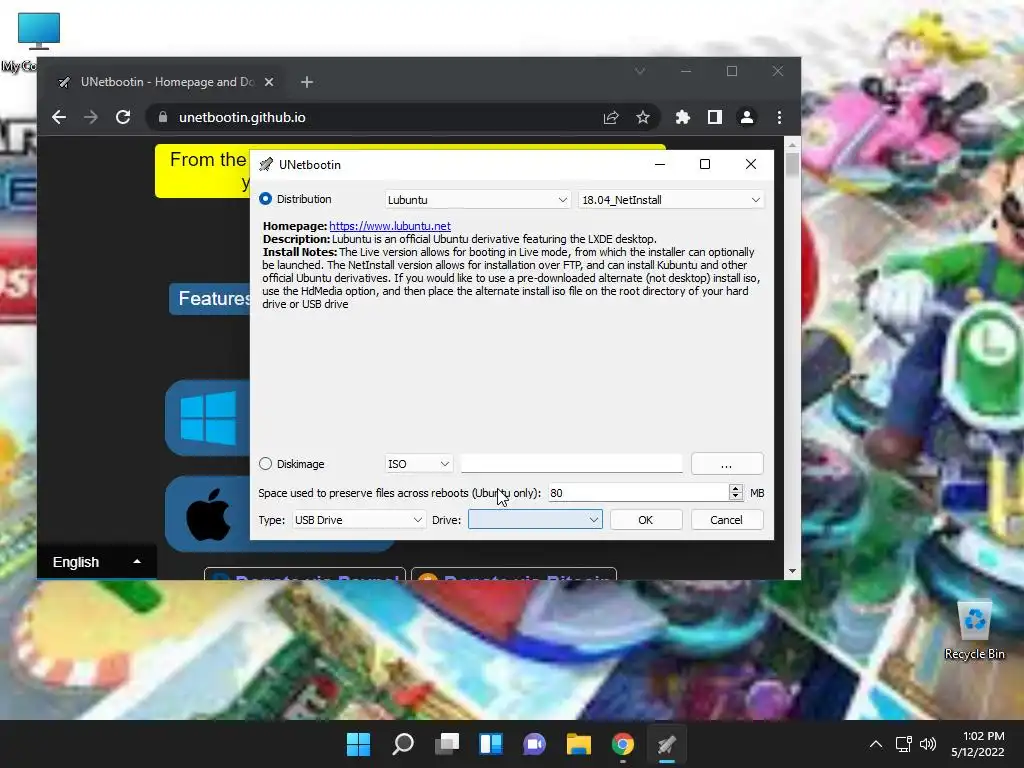
Task: Minimize the UNetbootin dialog window
Action: click(x=660, y=164)
